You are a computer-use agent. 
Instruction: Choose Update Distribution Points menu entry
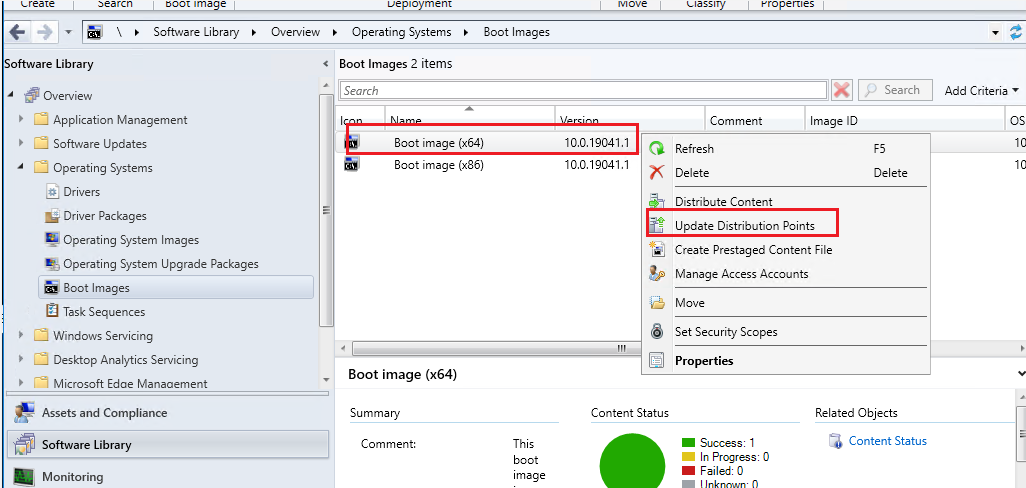pos(785,226)
